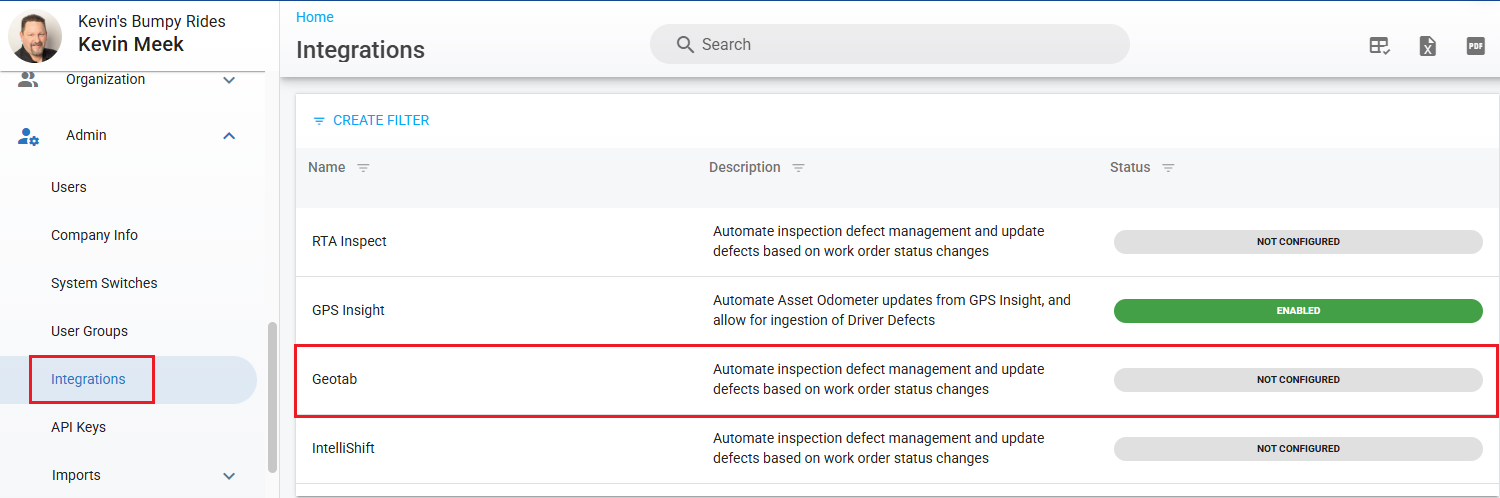
Task: Expand the Imports submenu chevron
Action: click(x=229, y=476)
